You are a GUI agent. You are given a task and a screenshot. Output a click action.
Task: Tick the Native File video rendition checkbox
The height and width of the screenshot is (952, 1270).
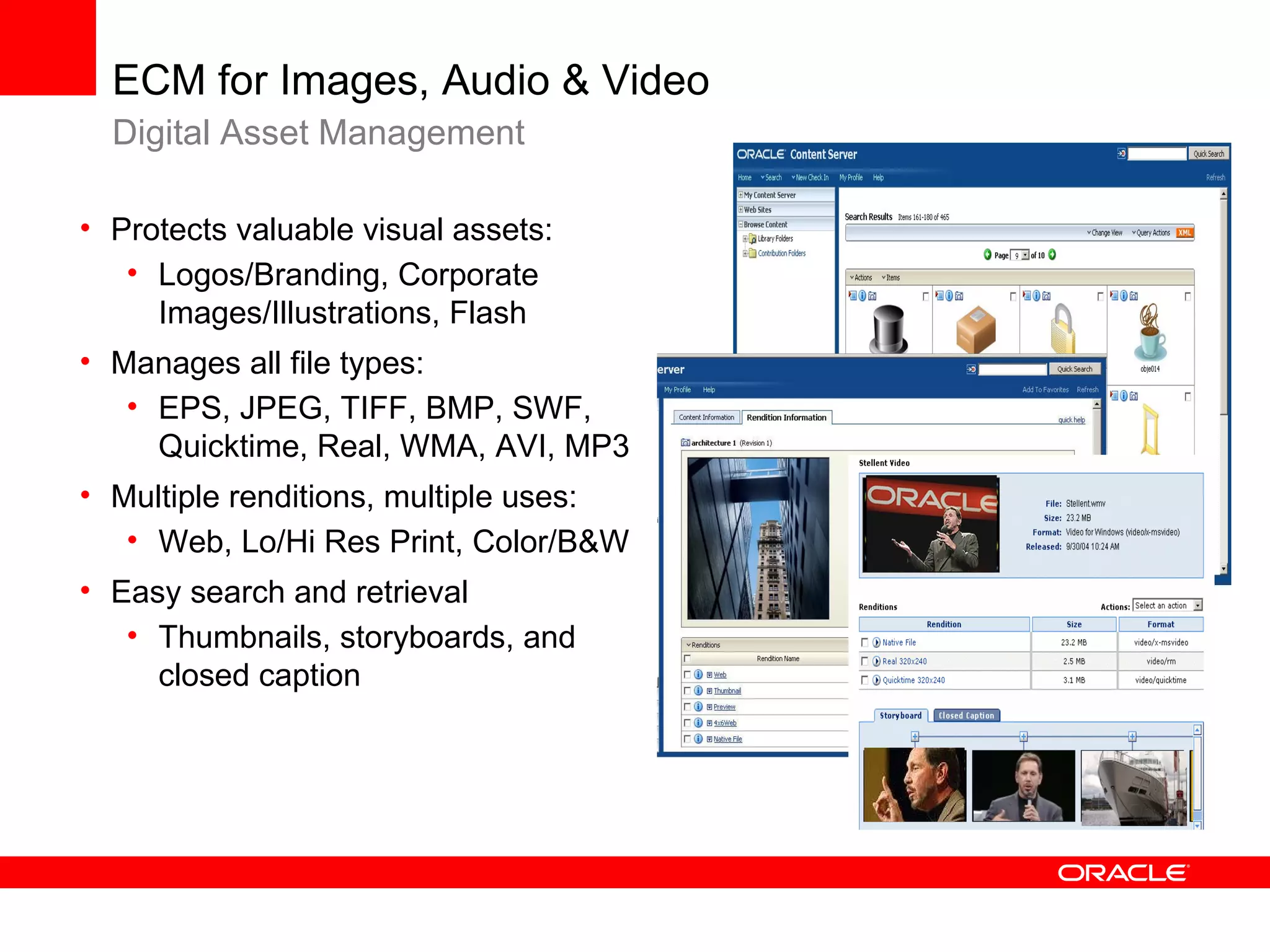[864, 643]
